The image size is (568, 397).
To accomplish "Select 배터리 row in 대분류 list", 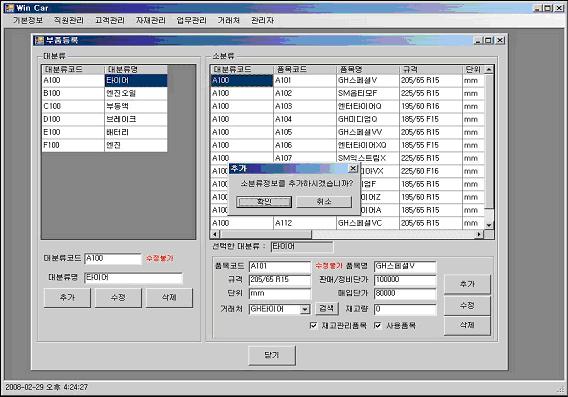I will [x=105, y=133].
